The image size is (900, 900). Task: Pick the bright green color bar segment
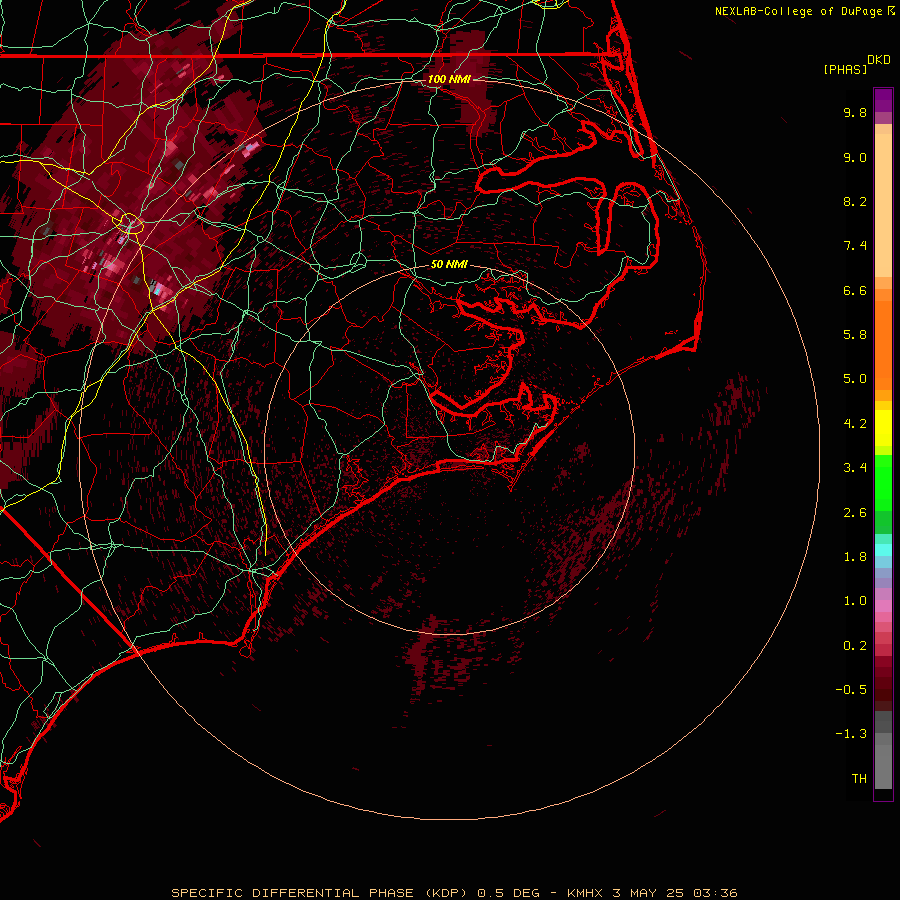[883, 482]
